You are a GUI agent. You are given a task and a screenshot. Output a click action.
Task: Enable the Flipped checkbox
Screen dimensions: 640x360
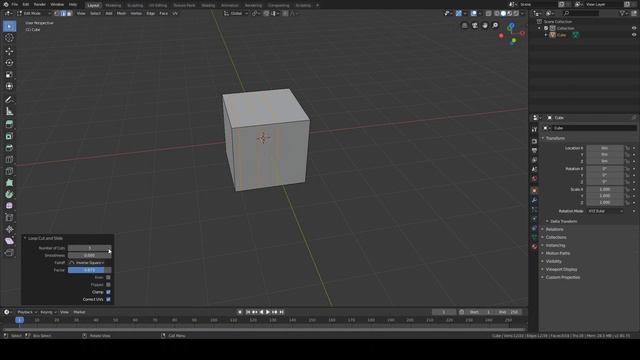[x=108, y=285]
